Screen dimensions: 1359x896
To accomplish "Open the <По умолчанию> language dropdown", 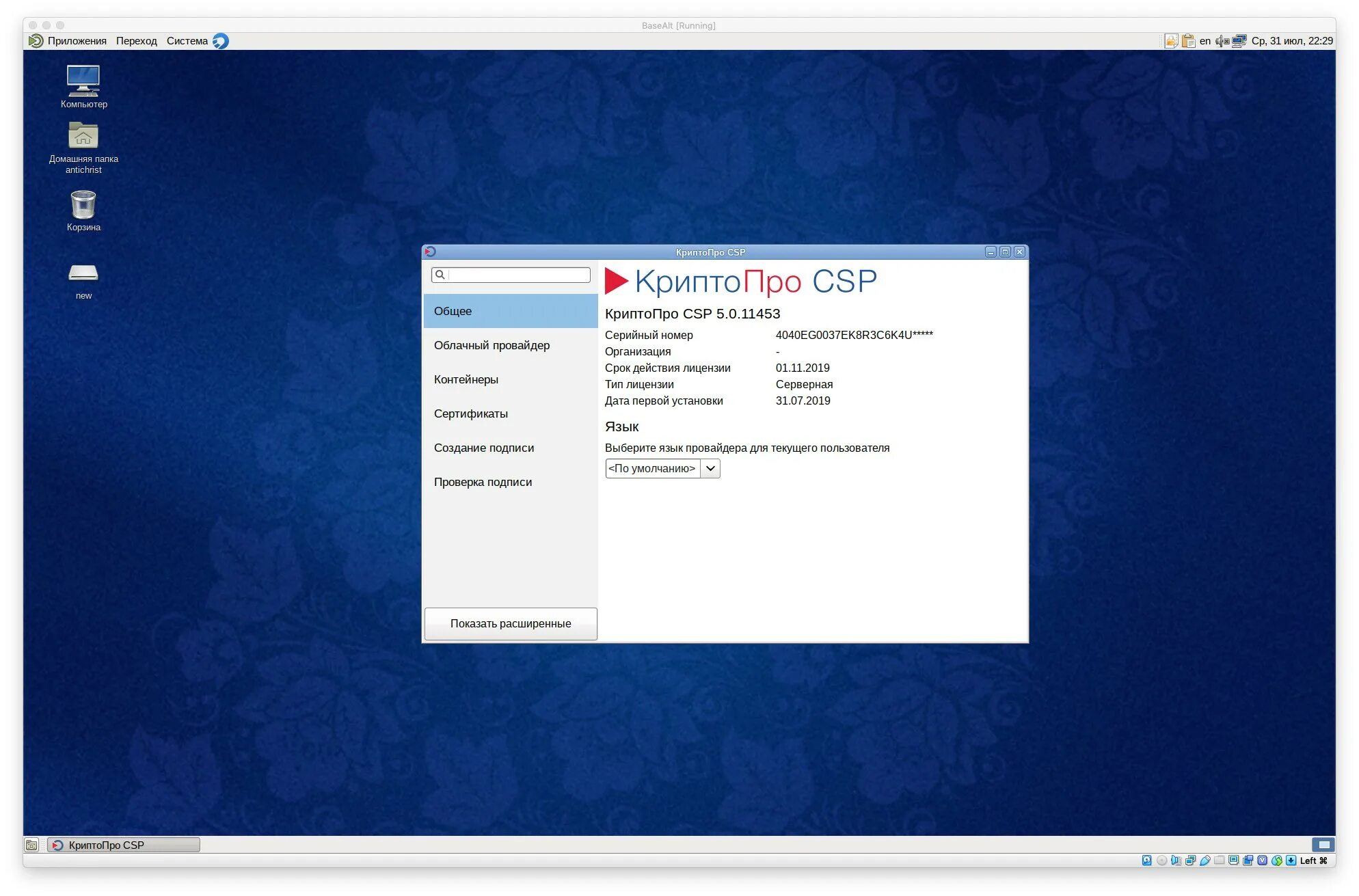I will 662,468.
